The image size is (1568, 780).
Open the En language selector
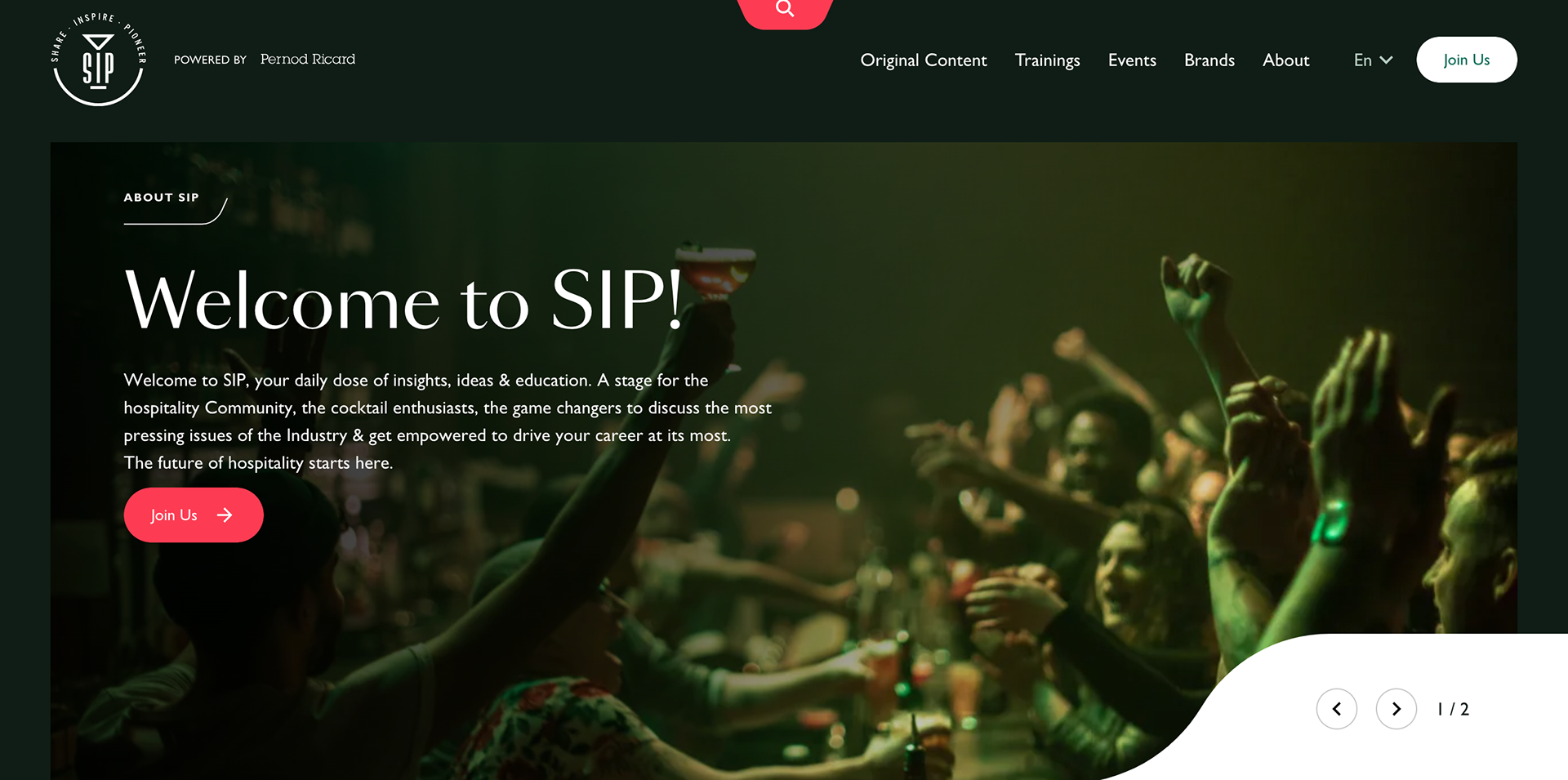point(1374,60)
